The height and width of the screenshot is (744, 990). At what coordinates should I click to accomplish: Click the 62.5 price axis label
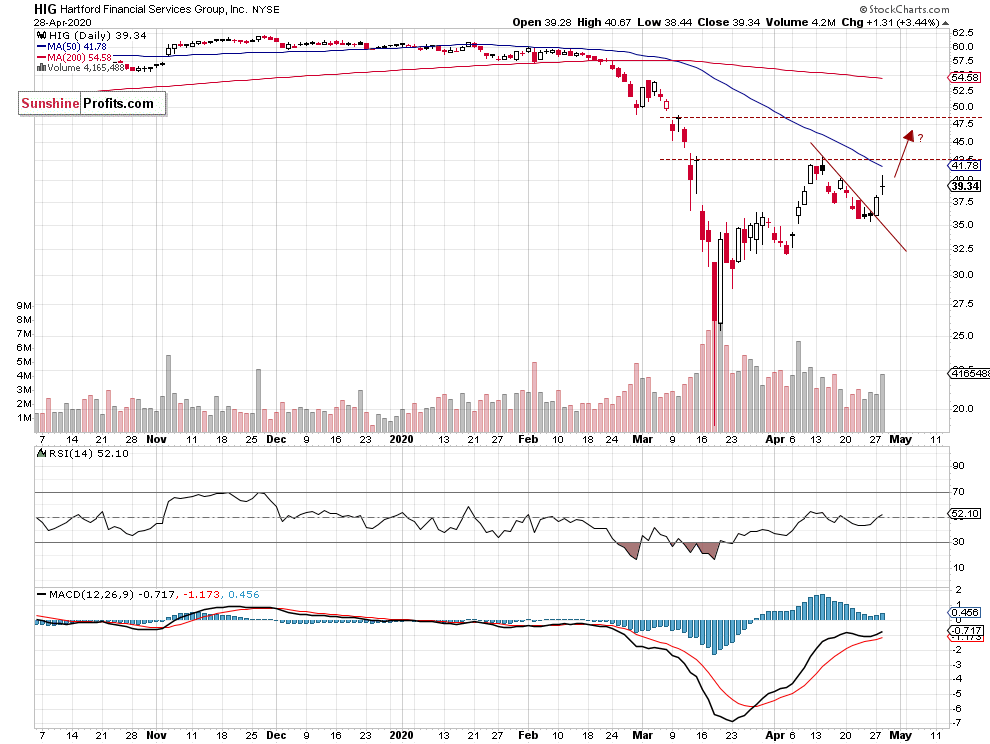coord(962,32)
